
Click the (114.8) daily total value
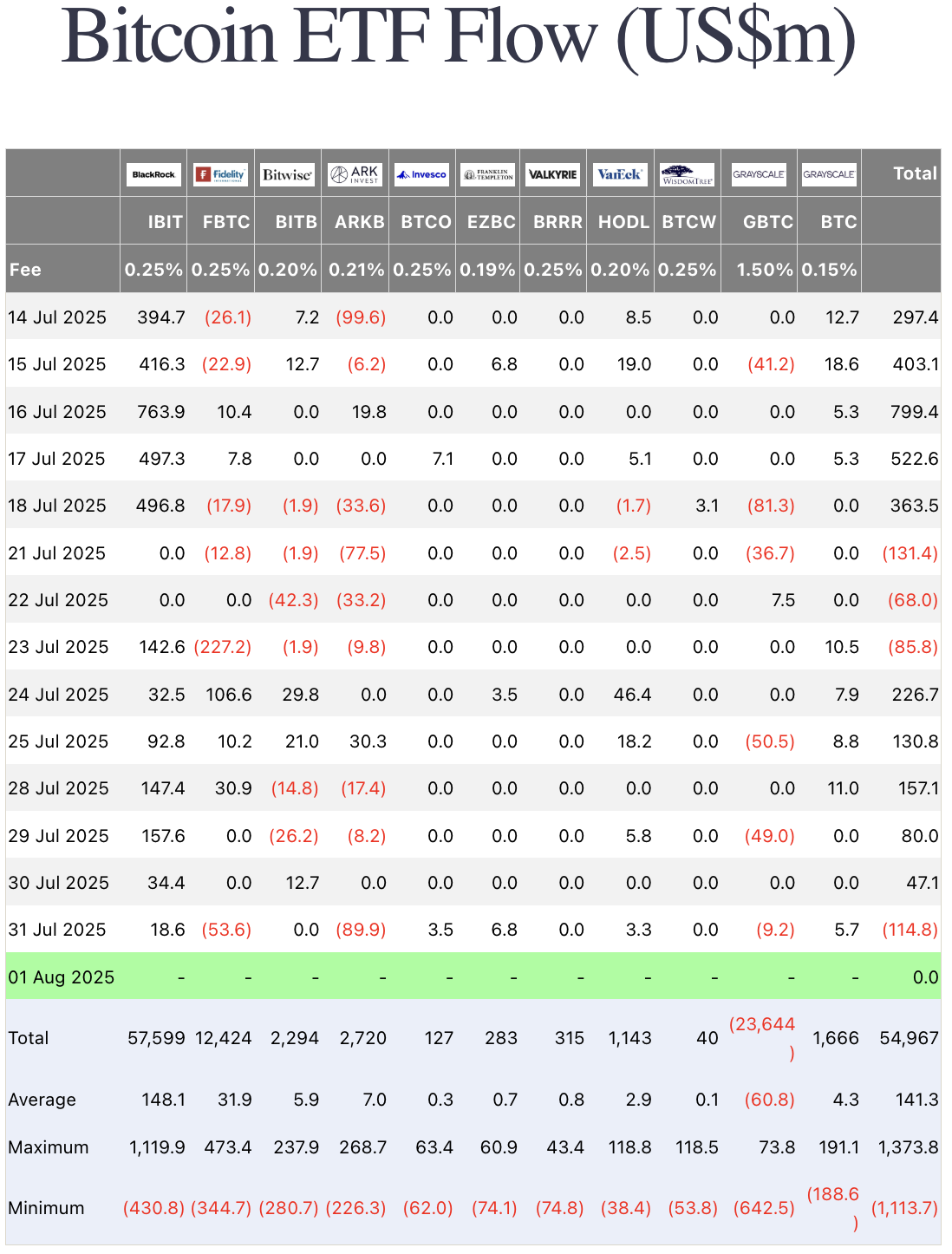point(910,930)
